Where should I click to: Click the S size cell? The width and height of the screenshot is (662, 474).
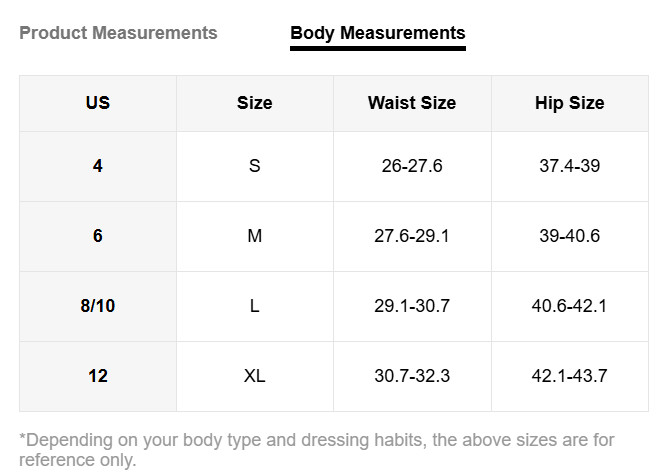pyautogui.click(x=255, y=166)
